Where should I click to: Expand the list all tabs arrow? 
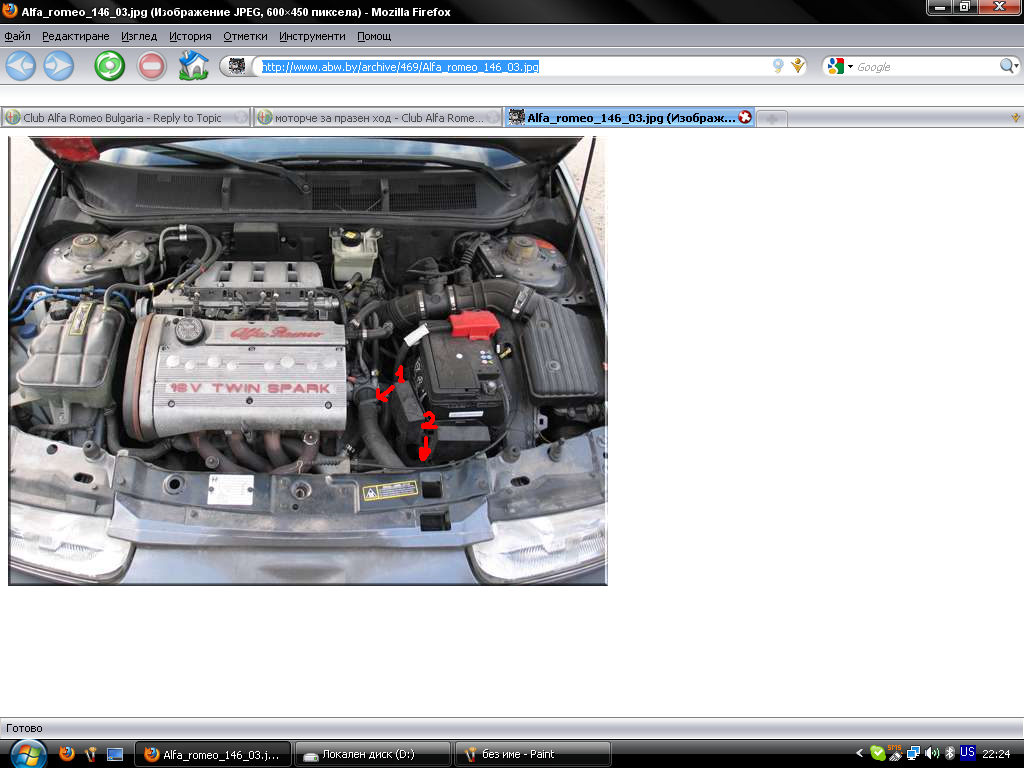[x=1016, y=118]
